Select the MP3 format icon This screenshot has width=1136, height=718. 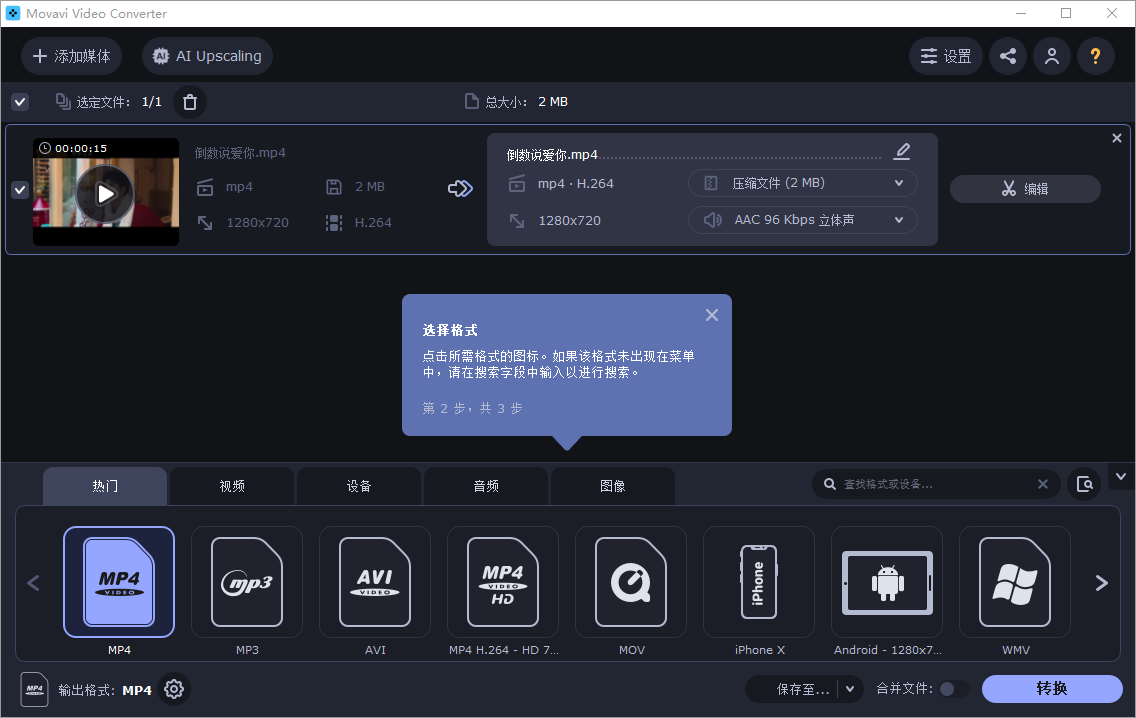(x=247, y=582)
